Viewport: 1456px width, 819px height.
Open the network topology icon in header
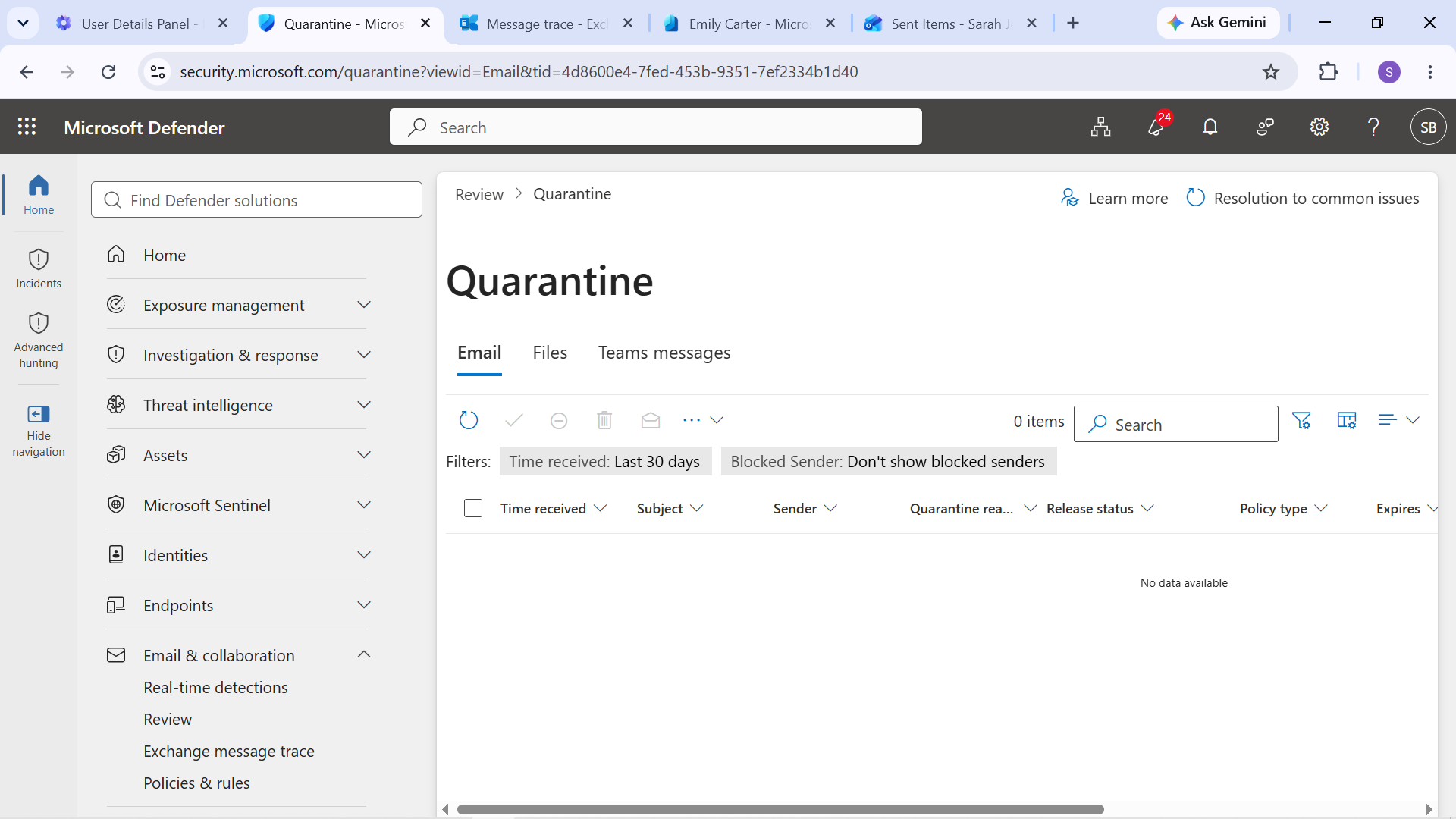point(1101,127)
